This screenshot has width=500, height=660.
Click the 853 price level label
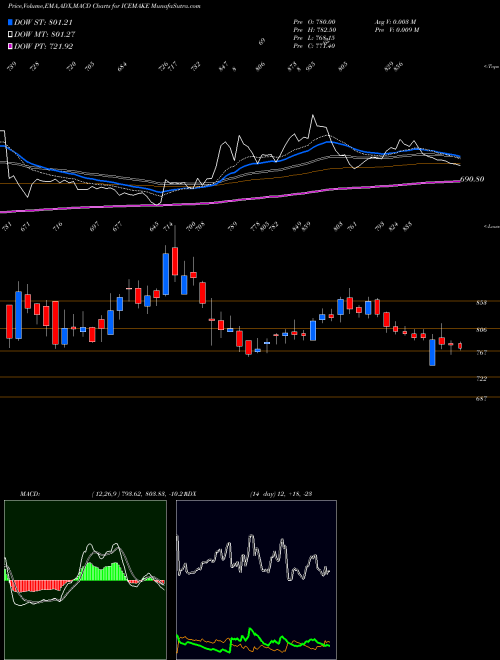tap(482, 303)
